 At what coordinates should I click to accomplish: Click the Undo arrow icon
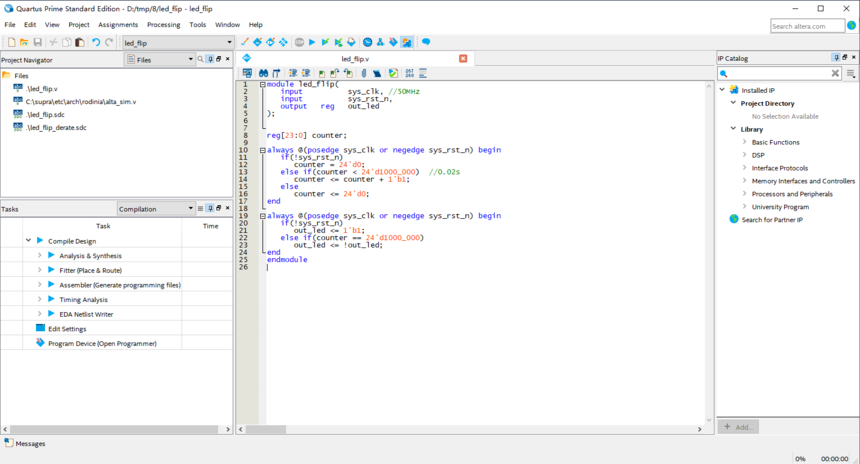point(95,42)
